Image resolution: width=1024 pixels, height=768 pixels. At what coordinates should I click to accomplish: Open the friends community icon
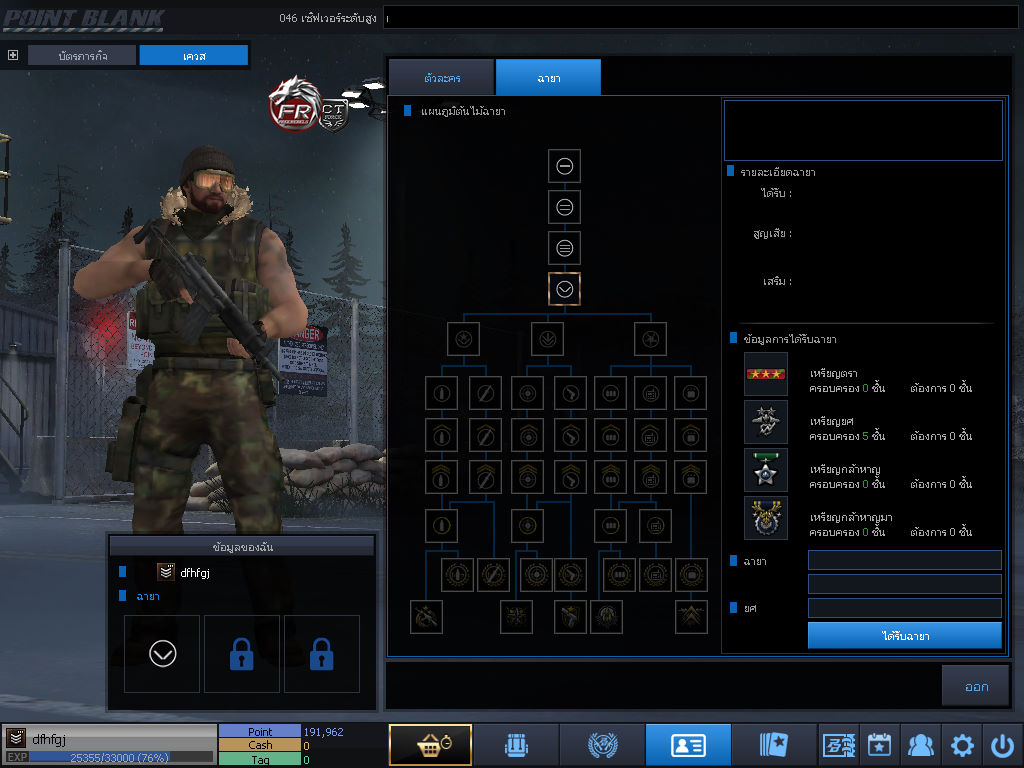(920, 745)
